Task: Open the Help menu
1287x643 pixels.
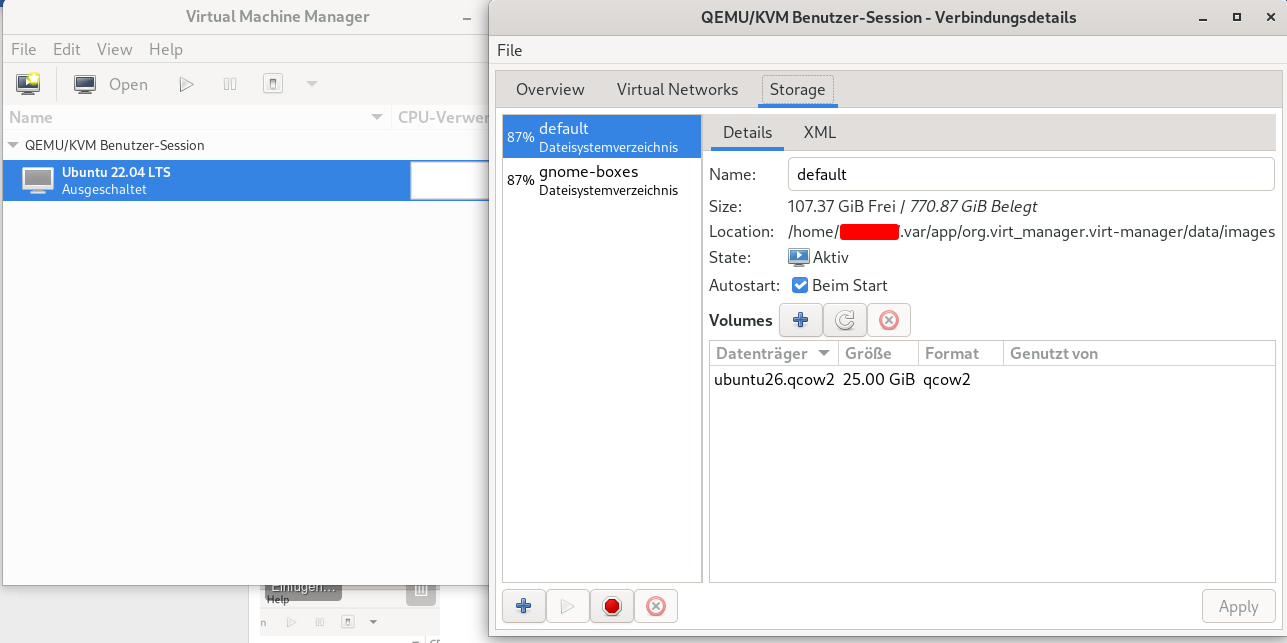Action: tap(166, 49)
